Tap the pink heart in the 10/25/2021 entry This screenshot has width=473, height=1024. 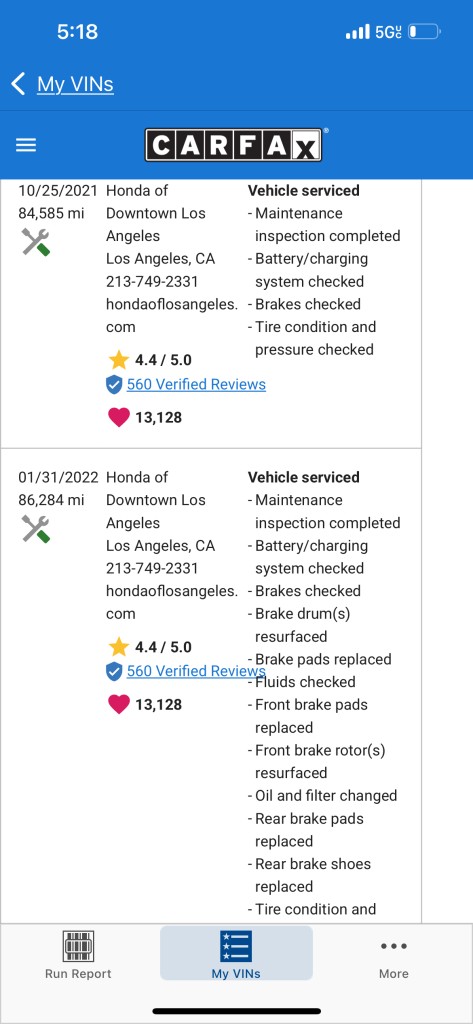(119, 417)
